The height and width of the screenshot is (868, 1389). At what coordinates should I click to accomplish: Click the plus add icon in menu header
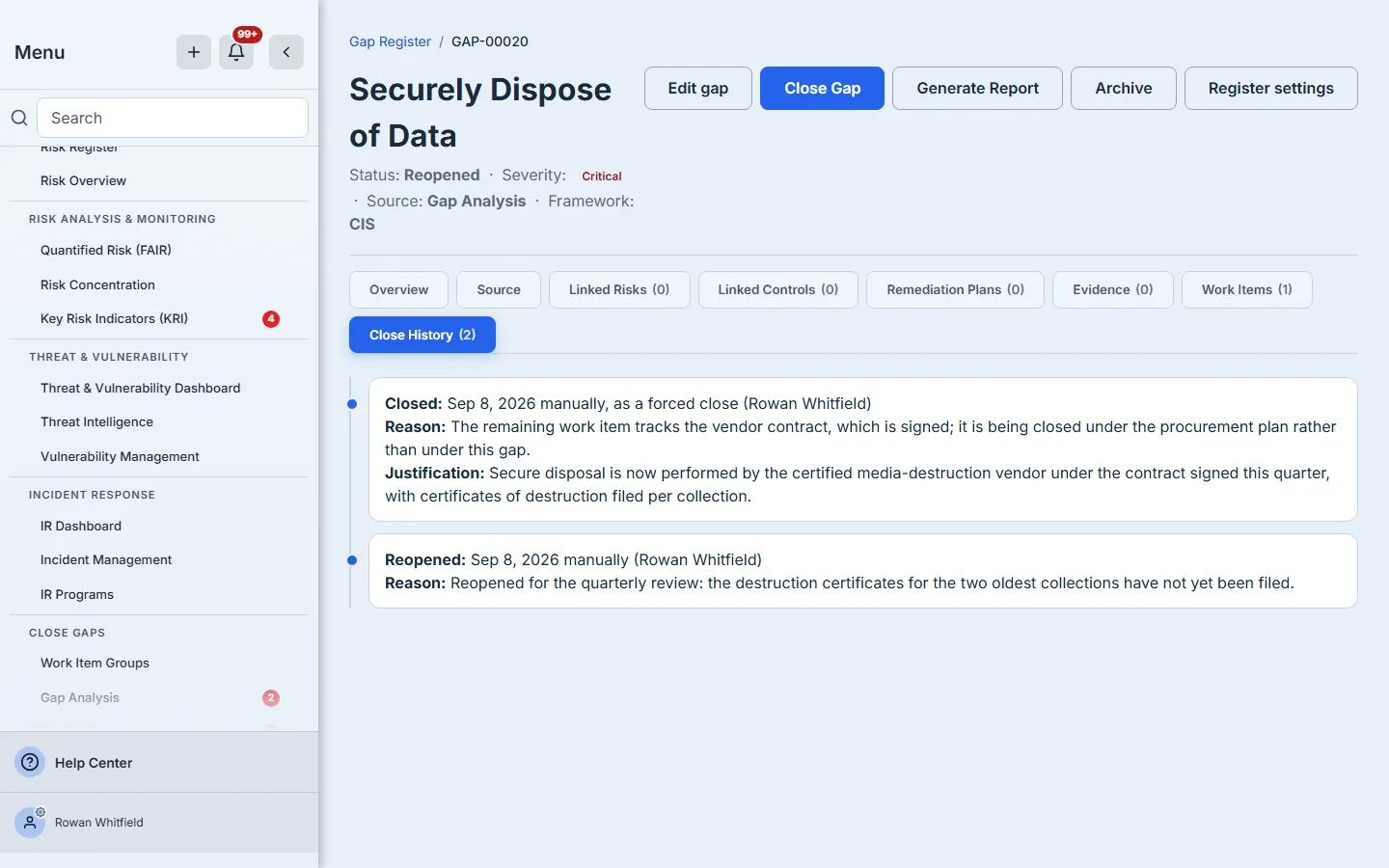pos(194,52)
